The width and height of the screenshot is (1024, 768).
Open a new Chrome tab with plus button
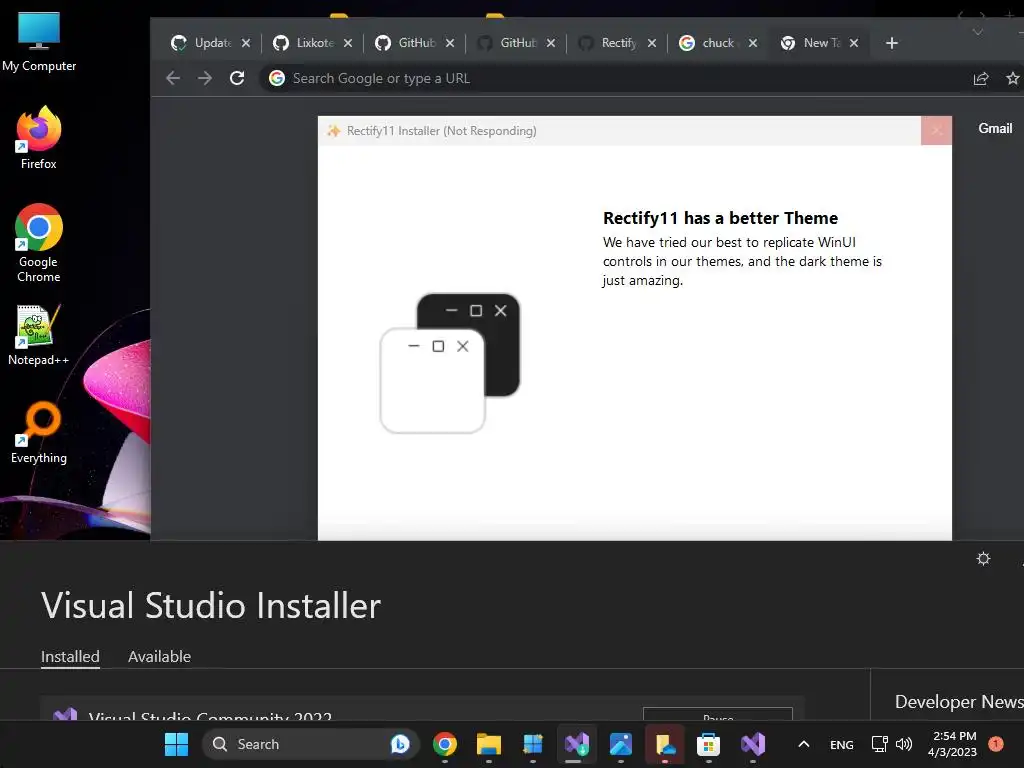(891, 43)
